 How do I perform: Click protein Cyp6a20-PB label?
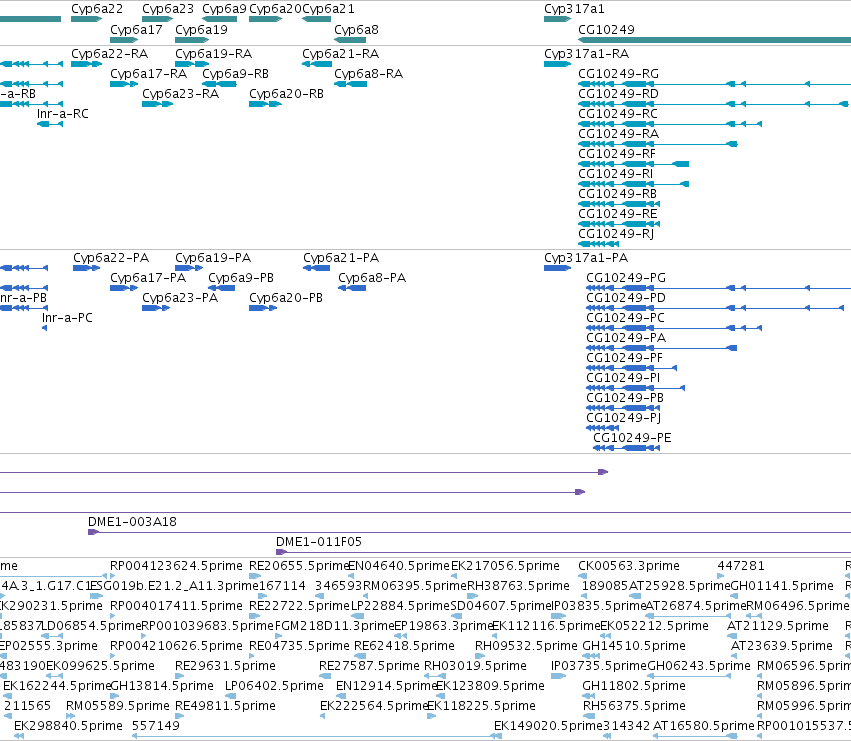285,298
